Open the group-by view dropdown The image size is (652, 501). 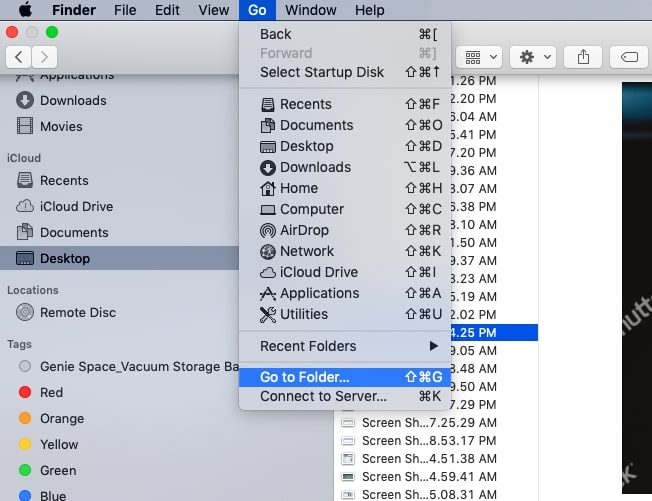coord(479,57)
